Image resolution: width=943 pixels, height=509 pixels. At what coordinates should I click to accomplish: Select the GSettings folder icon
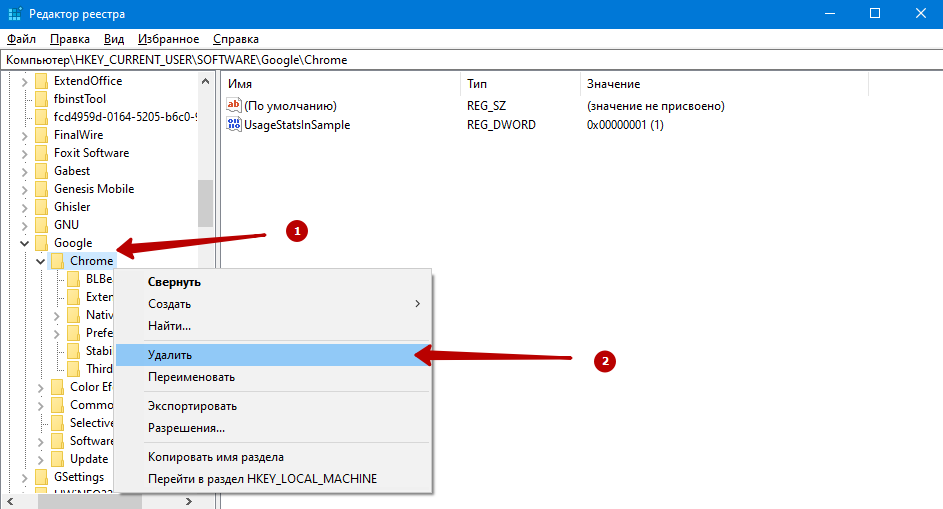coord(41,477)
